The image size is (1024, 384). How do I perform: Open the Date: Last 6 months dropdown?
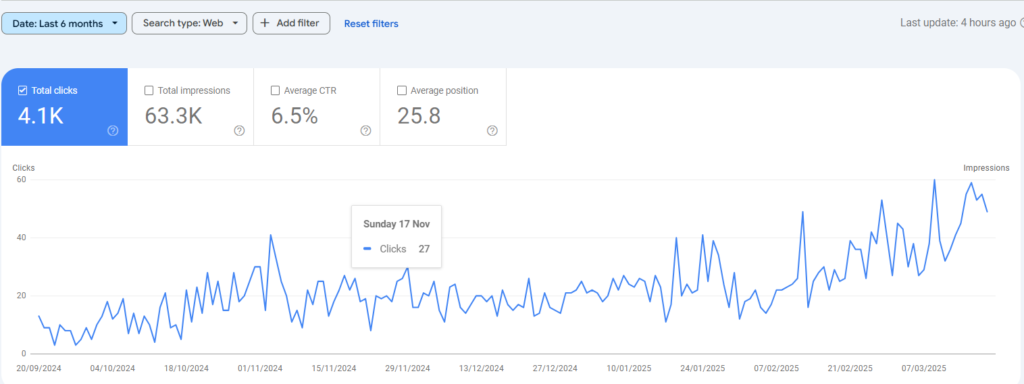pos(64,24)
